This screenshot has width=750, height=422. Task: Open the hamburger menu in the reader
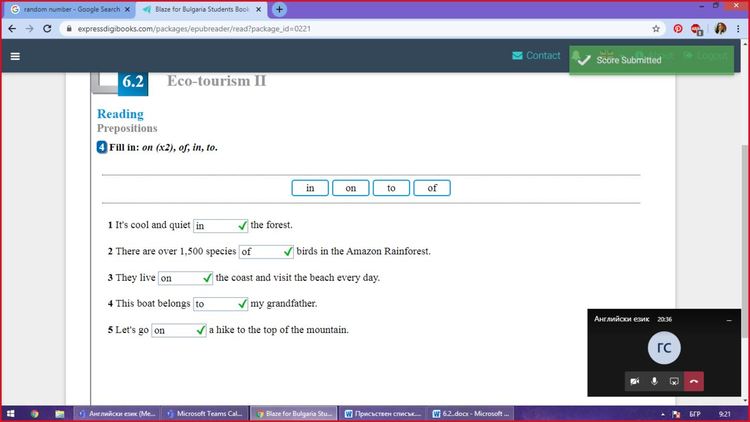point(15,56)
